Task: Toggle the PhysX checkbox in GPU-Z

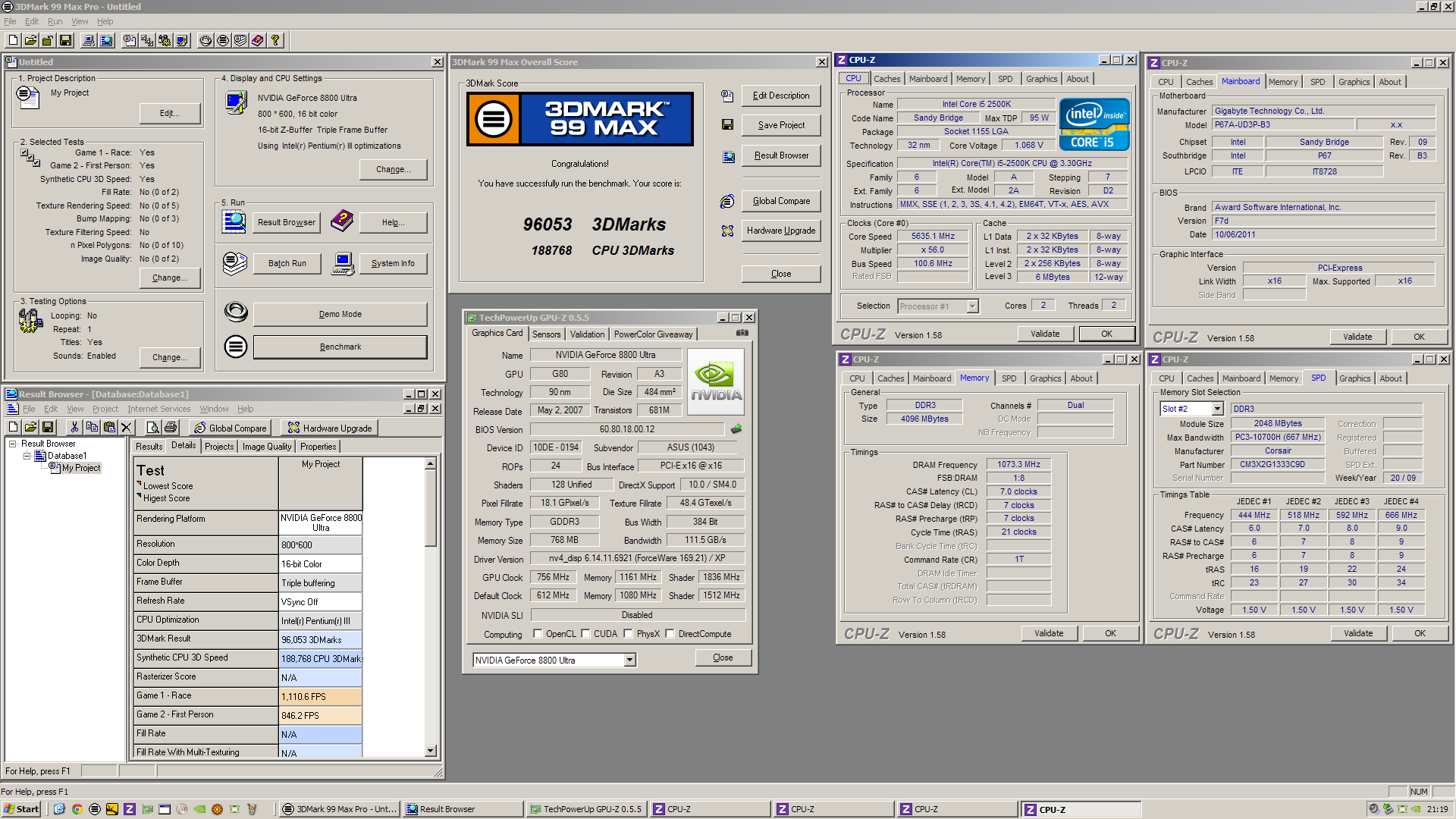Action: 628,634
